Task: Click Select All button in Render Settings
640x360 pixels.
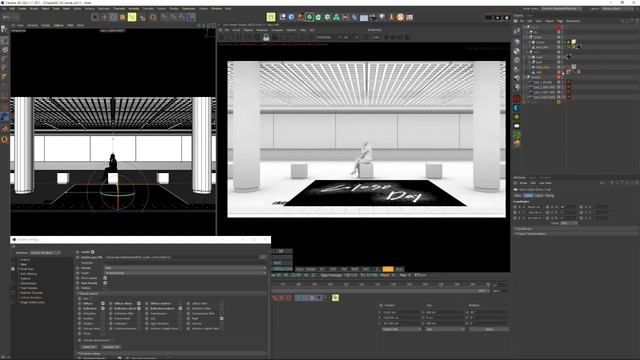Action: click(89, 347)
